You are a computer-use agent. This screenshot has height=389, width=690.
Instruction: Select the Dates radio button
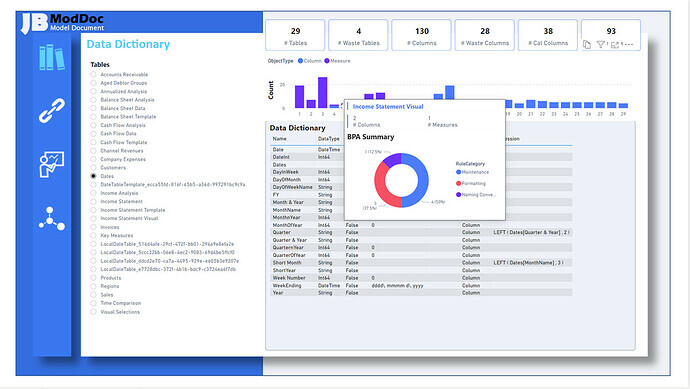(93, 176)
